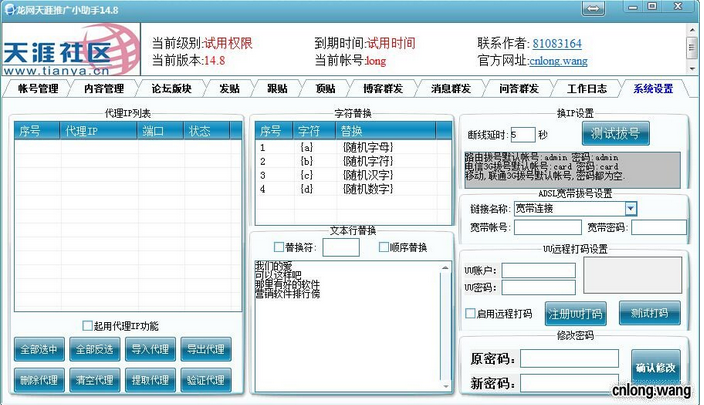Image resolution: width=704 pixels, height=405 pixels.
Task: Toggle the 替换符 checkbox
Action: tap(278, 247)
